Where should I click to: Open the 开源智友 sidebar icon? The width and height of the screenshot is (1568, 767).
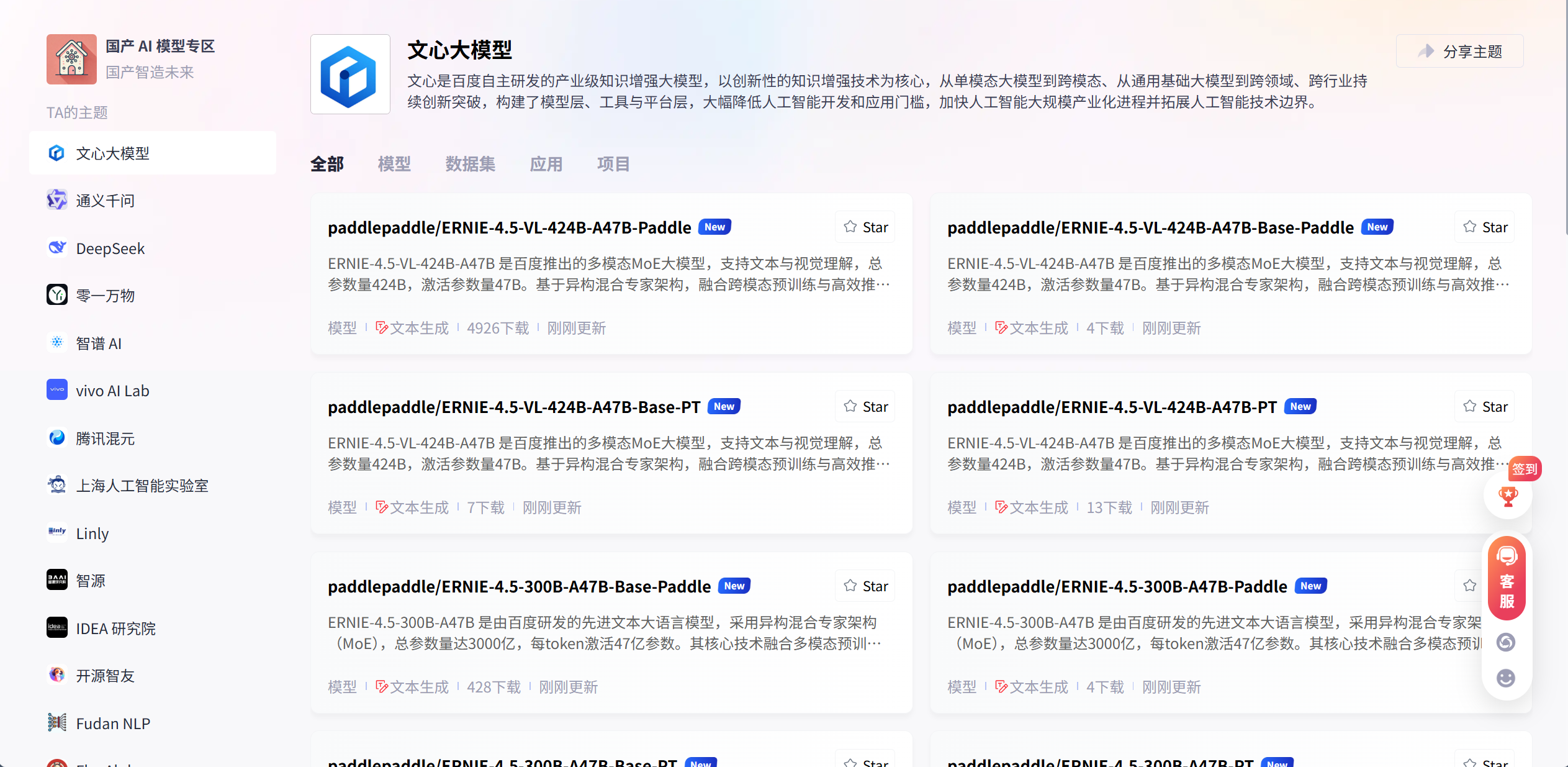56,674
